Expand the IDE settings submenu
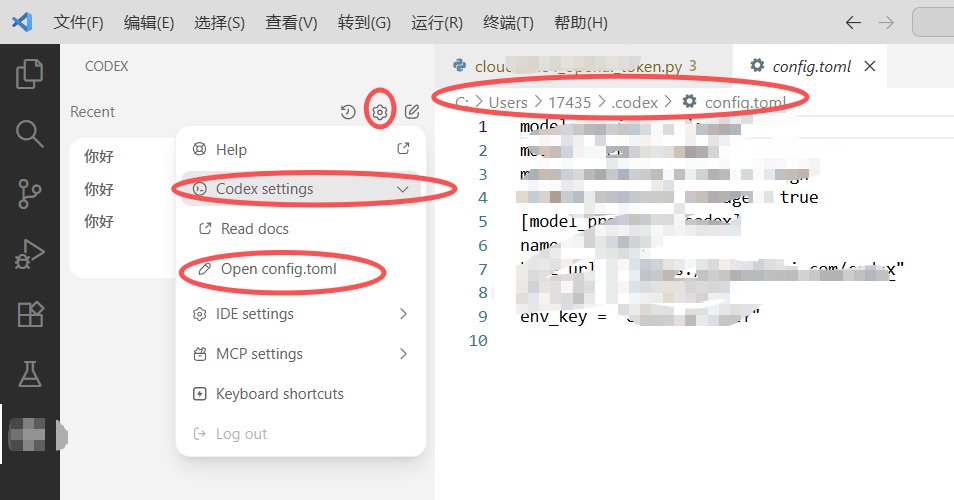The height and width of the screenshot is (500, 954). (x=403, y=314)
